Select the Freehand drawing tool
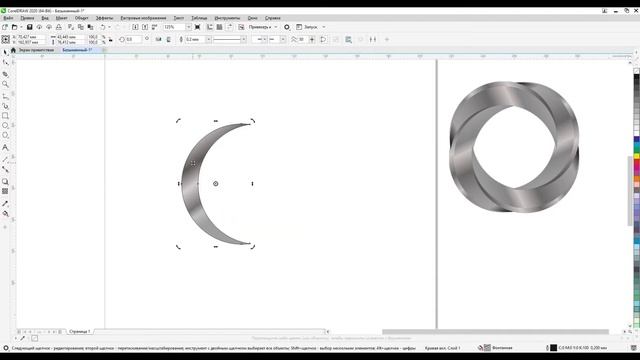 coord(5,96)
